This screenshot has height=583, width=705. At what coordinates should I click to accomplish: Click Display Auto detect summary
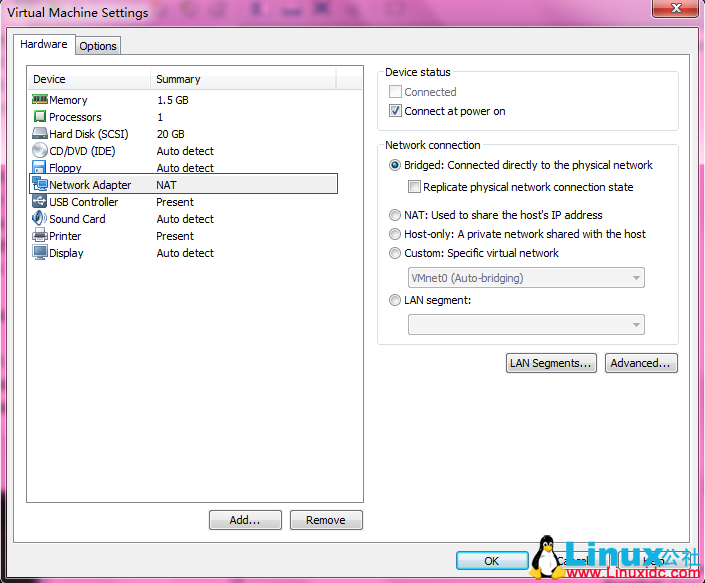click(185, 253)
